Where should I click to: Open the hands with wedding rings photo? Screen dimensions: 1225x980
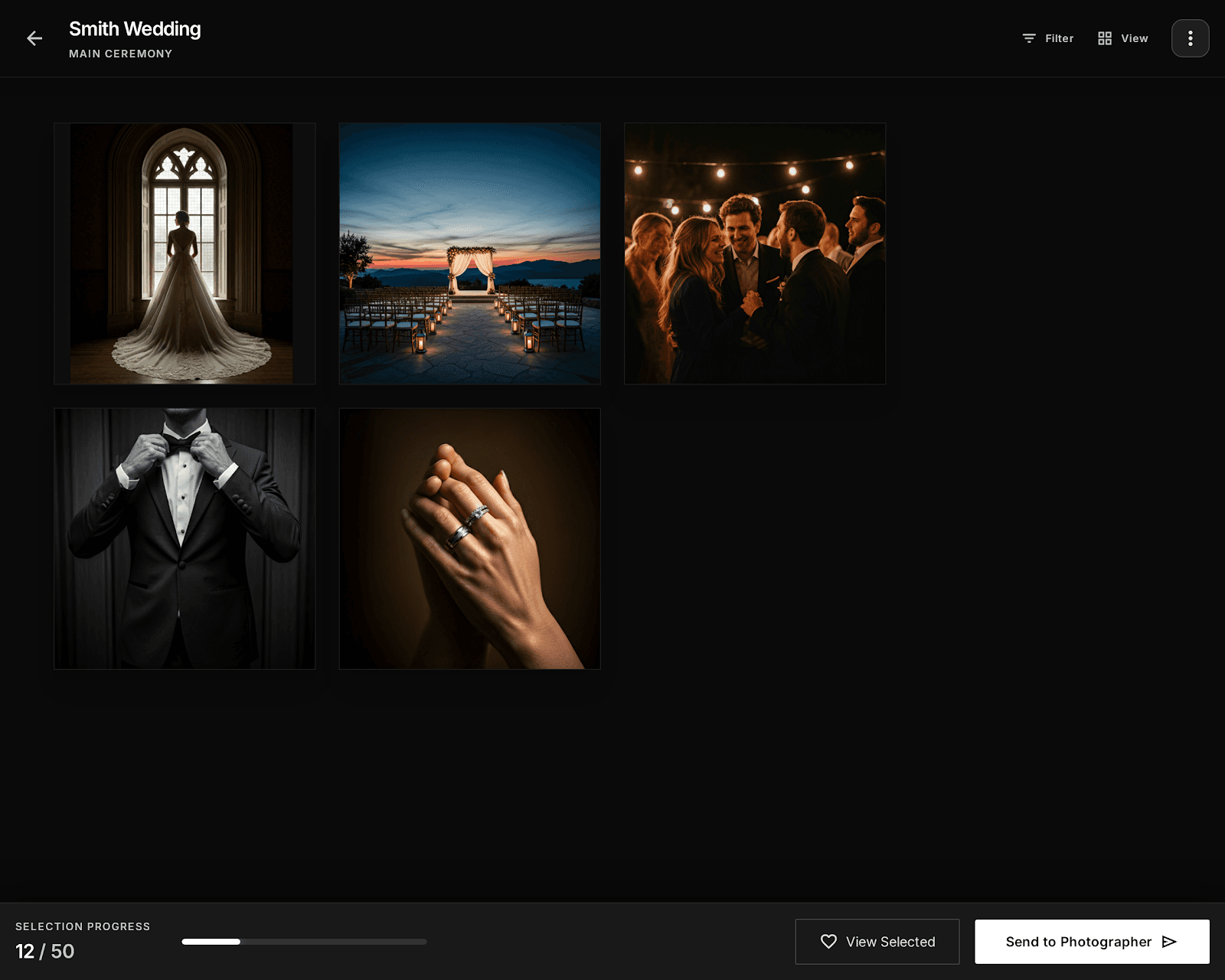point(469,538)
